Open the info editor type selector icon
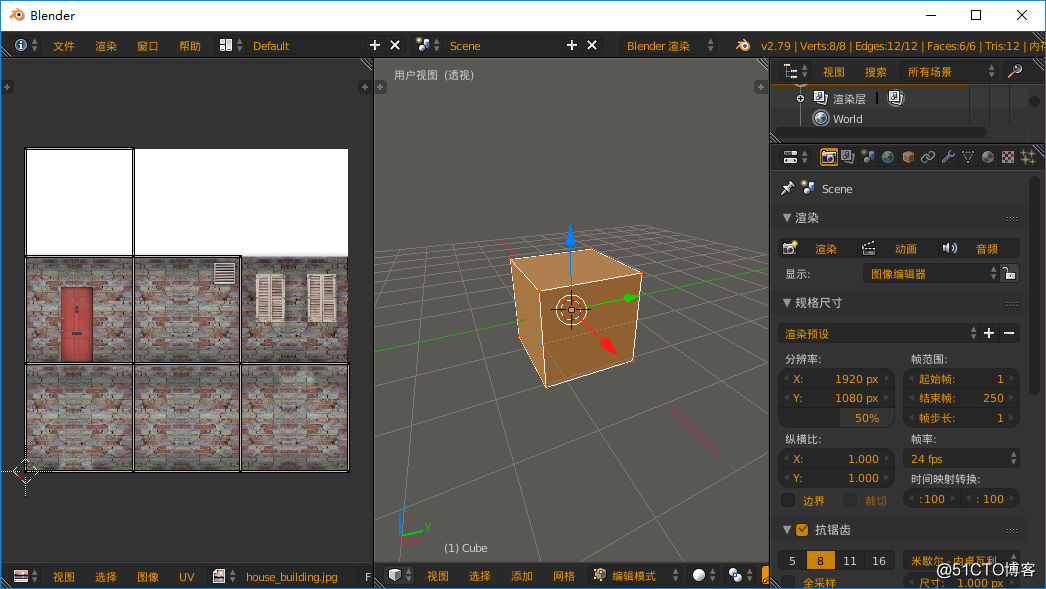Viewport: 1046px width, 589px height. [x=26, y=45]
